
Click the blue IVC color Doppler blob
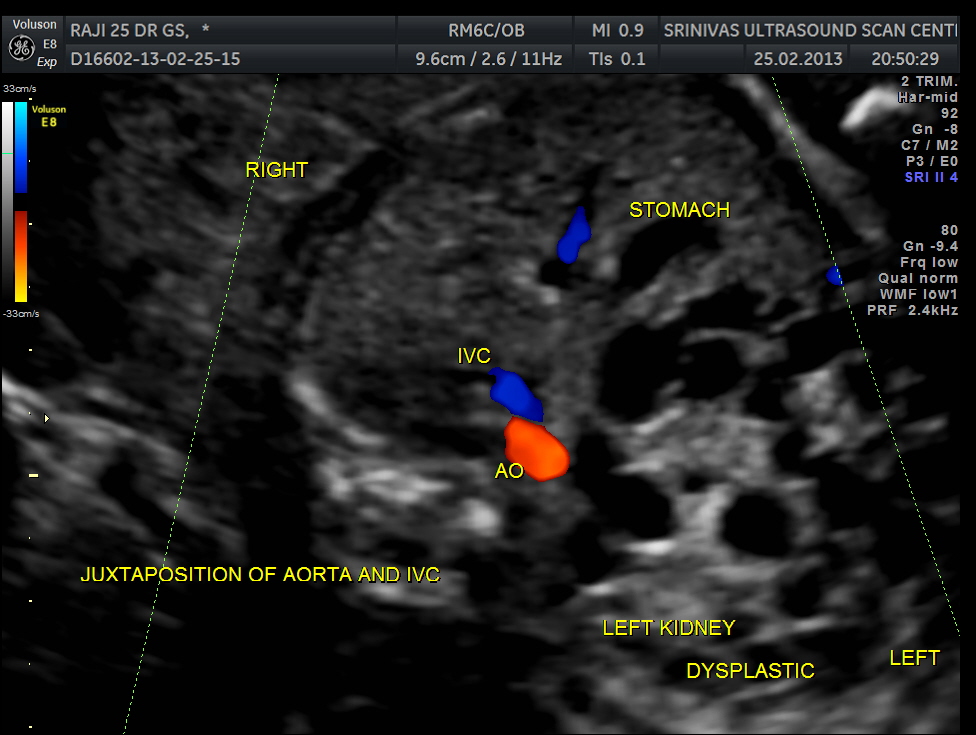[x=516, y=392]
